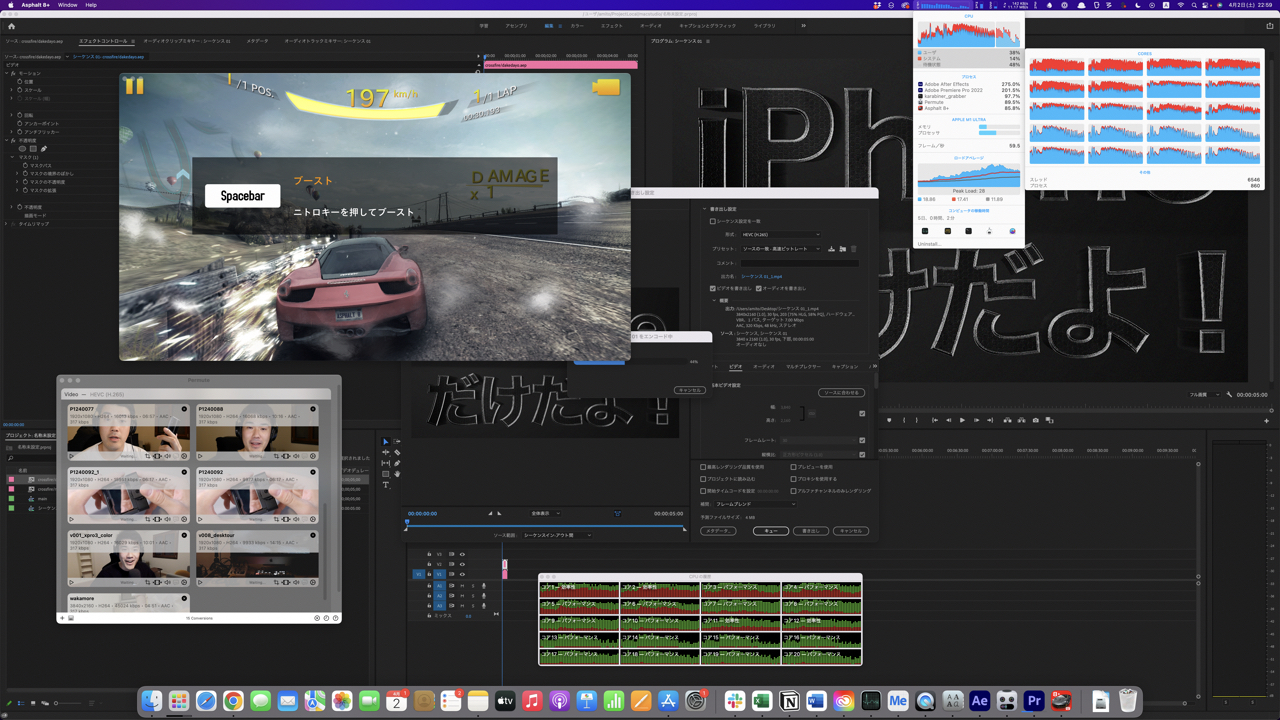Toggle ビデオを書き出し checkbox

[x=713, y=289]
